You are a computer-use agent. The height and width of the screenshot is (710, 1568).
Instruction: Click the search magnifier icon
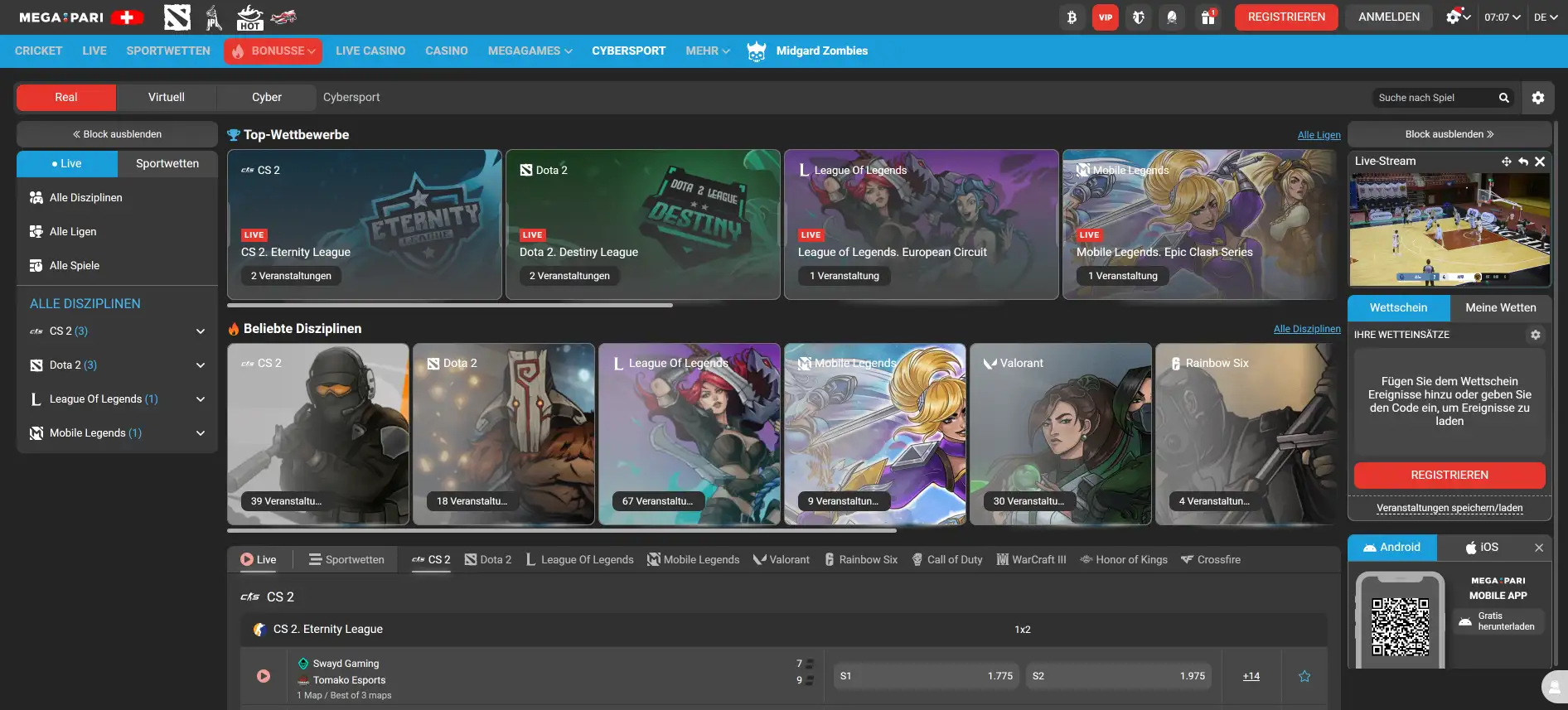click(x=1503, y=98)
